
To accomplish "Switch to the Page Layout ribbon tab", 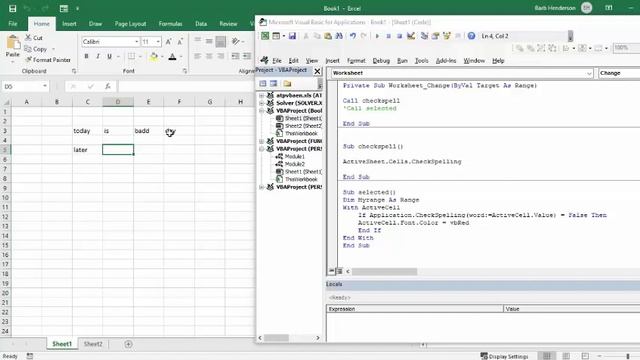I will 130,24.
